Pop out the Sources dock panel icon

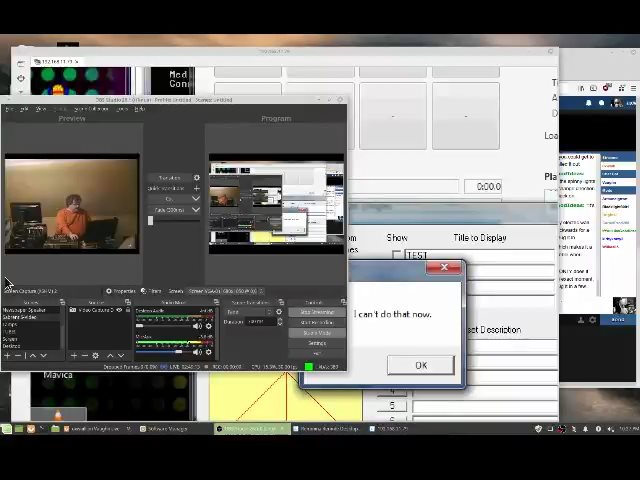[128, 302]
